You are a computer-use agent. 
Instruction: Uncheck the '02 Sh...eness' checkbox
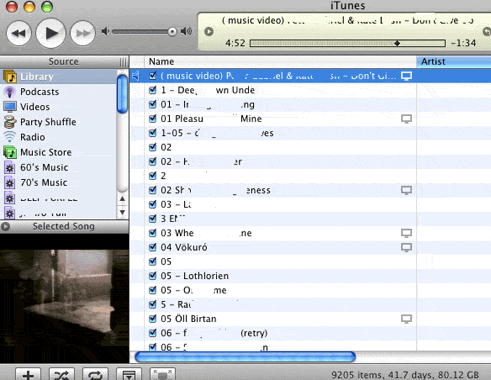tap(153, 190)
